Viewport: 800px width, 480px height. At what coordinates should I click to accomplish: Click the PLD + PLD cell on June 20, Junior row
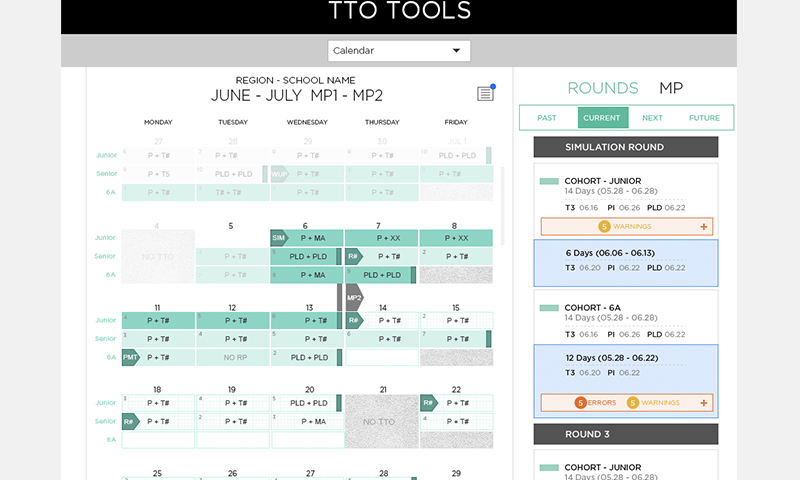click(x=307, y=402)
